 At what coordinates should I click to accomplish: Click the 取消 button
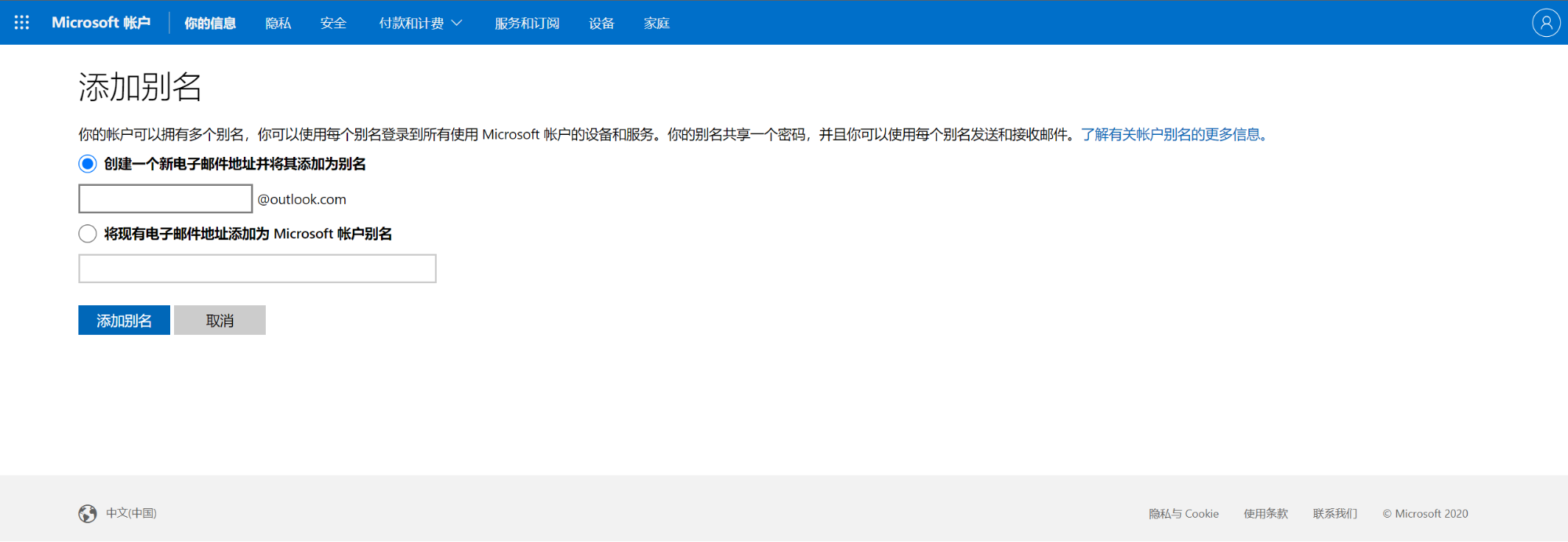pos(220,320)
